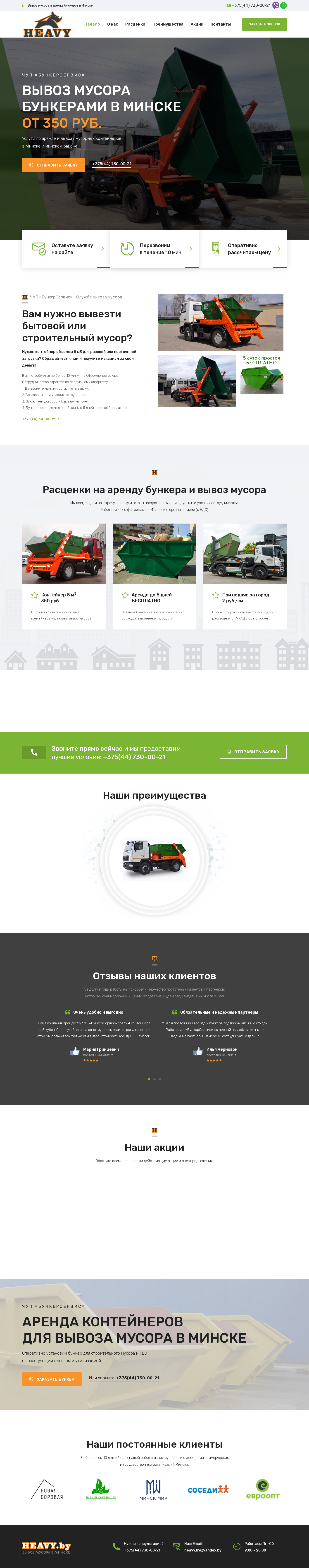The image size is (309, 1568).
Task: Click calculator icon by 'Оперативно рассчитаем цену'
Action: [215, 248]
